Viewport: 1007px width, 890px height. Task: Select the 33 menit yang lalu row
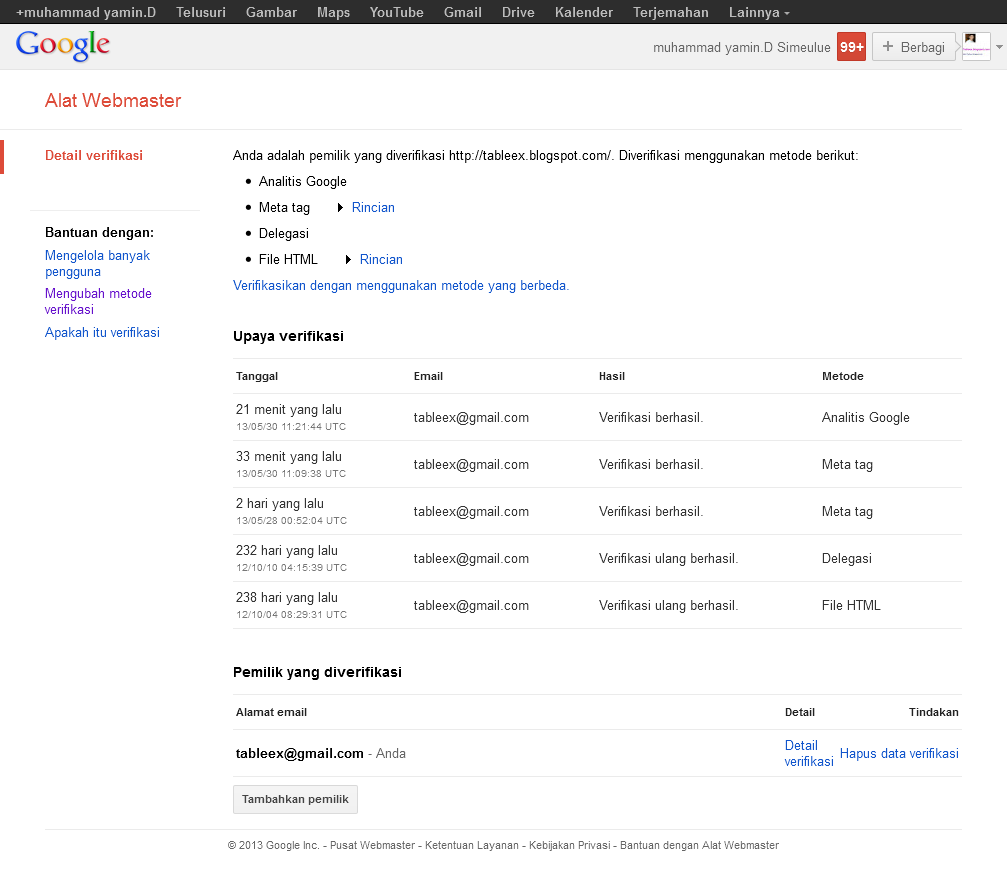pos(597,464)
